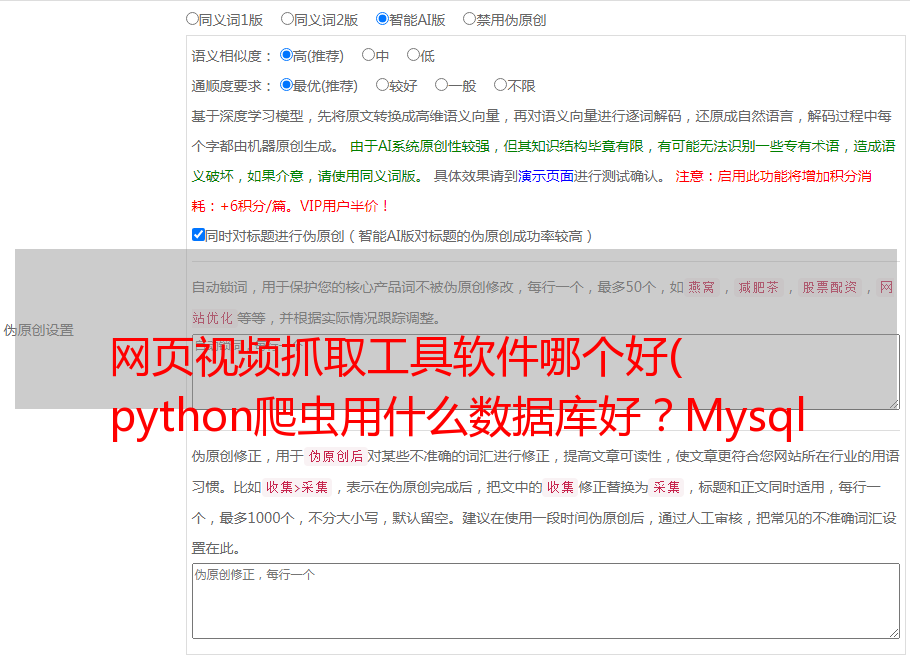Set 通顺度要求 to 一般
The image size is (911, 658).
tap(442, 85)
